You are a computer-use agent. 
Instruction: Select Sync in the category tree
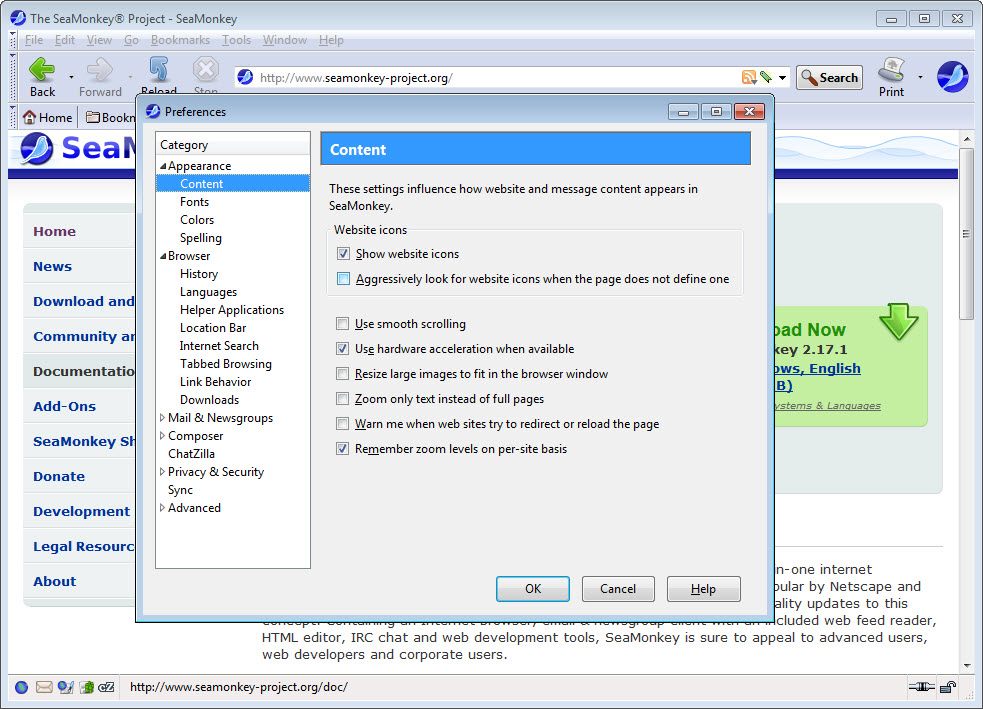(x=181, y=490)
